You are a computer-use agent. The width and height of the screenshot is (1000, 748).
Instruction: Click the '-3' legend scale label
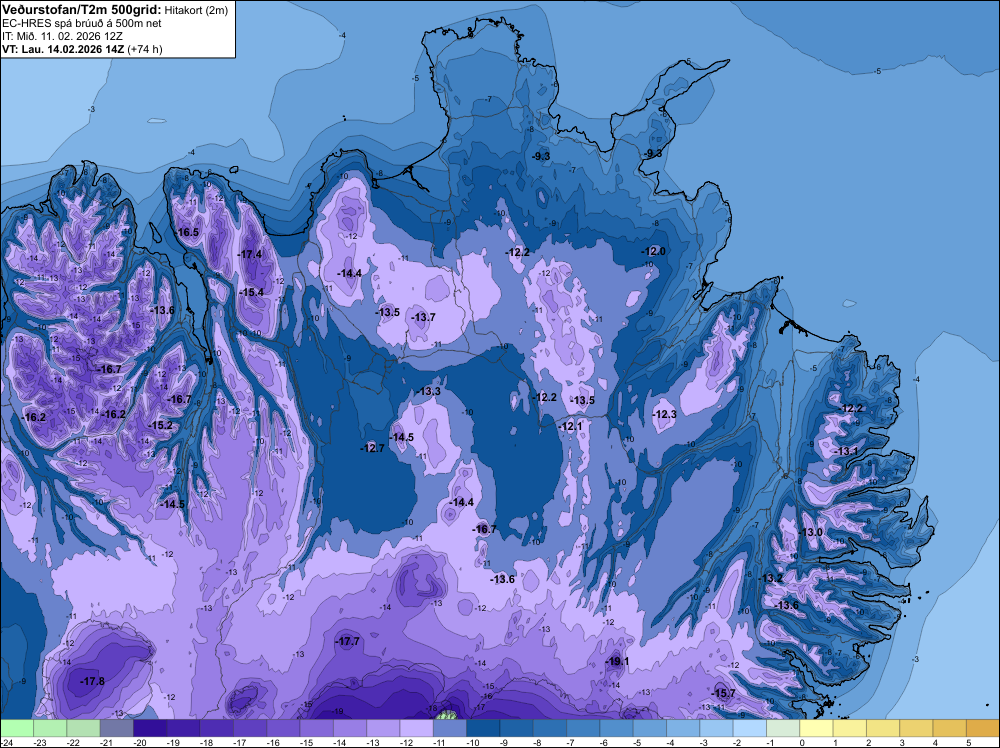tap(702, 742)
